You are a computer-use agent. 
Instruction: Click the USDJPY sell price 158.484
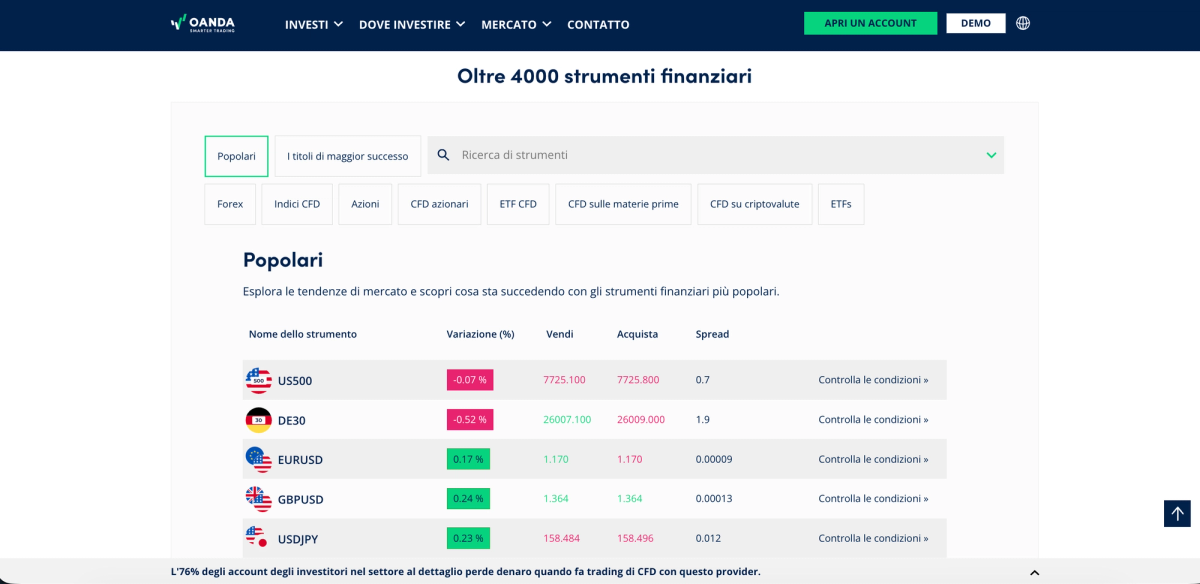pos(562,538)
